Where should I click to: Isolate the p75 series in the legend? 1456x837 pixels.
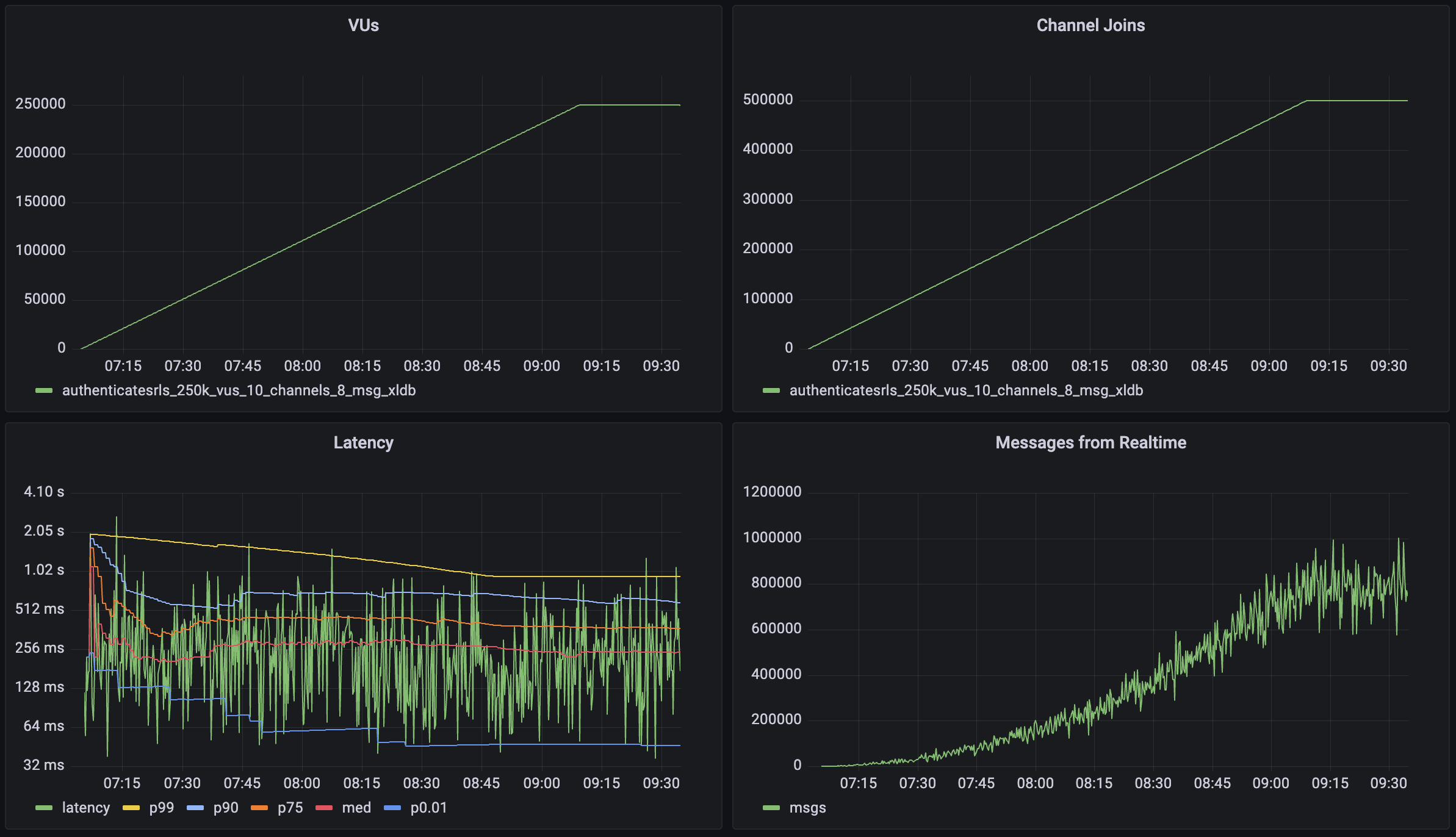[290, 808]
